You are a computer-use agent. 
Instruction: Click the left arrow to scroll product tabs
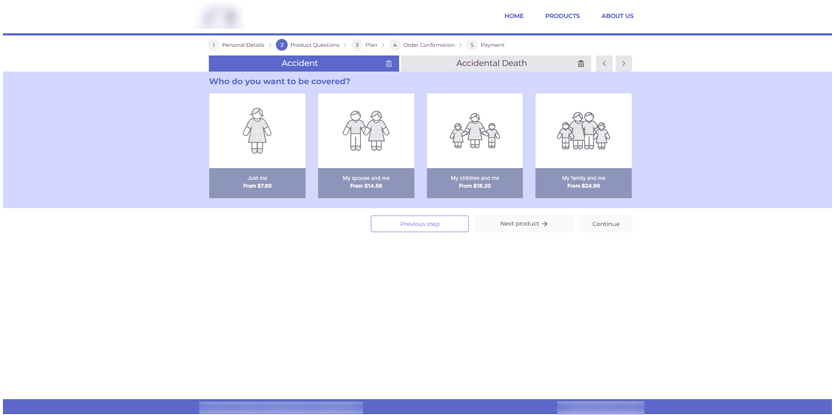[x=604, y=64]
